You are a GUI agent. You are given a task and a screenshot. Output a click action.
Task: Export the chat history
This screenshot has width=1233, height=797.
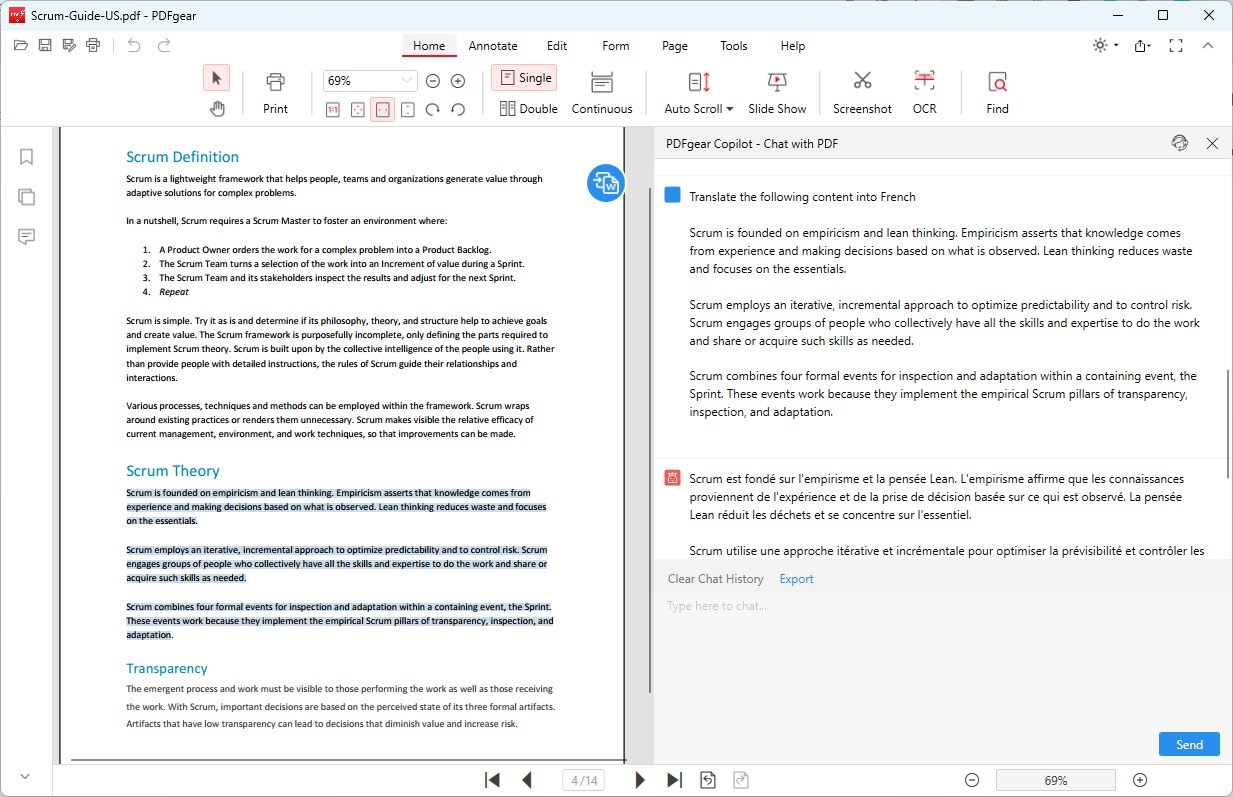[796, 578]
